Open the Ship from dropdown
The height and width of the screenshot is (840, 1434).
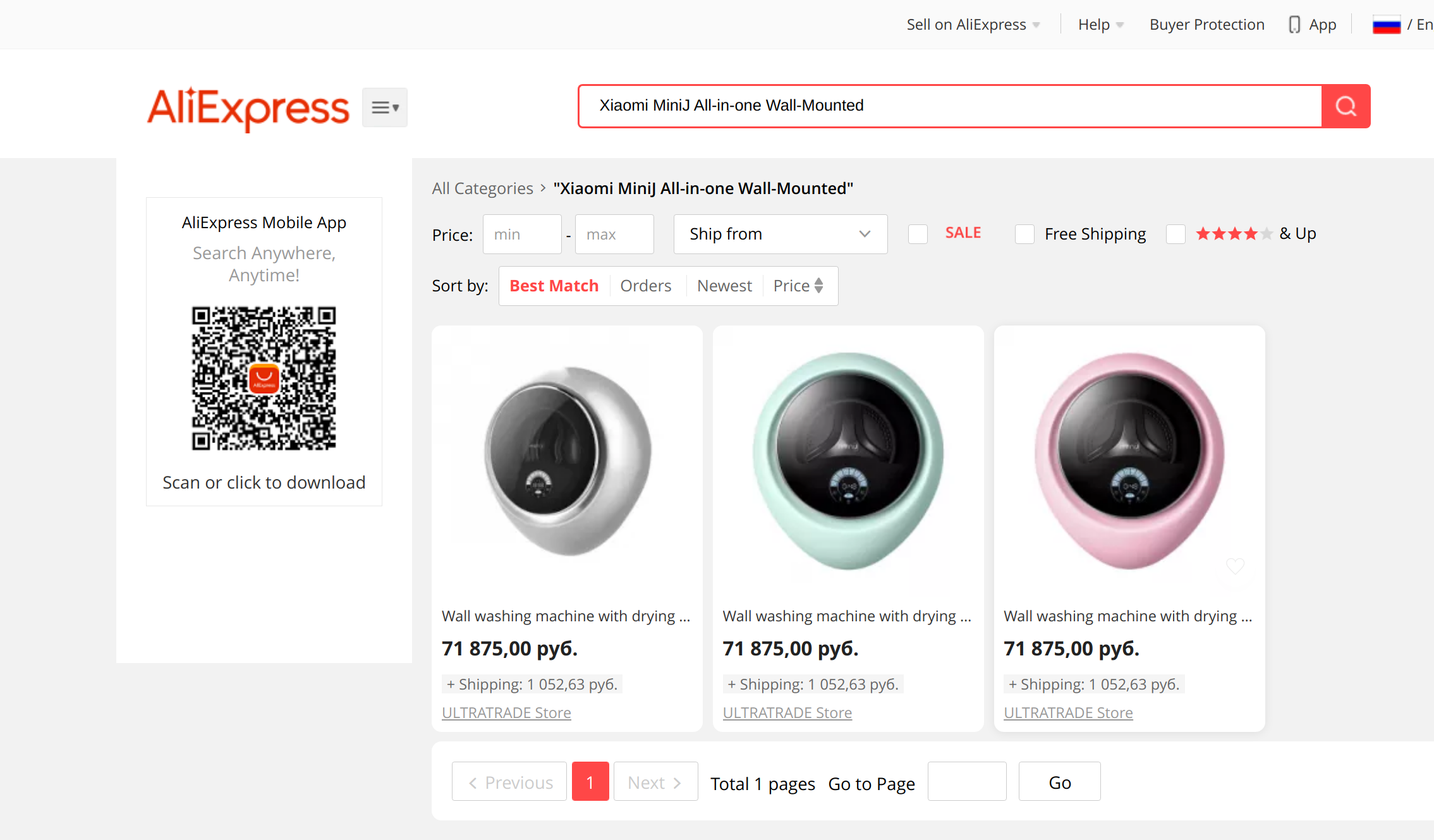(780, 234)
